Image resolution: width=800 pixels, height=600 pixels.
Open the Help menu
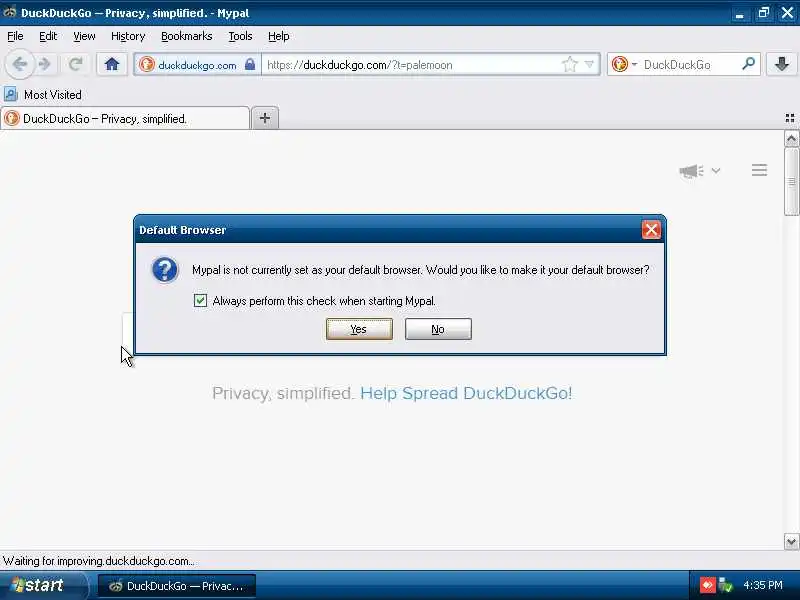pyautogui.click(x=279, y=36)
